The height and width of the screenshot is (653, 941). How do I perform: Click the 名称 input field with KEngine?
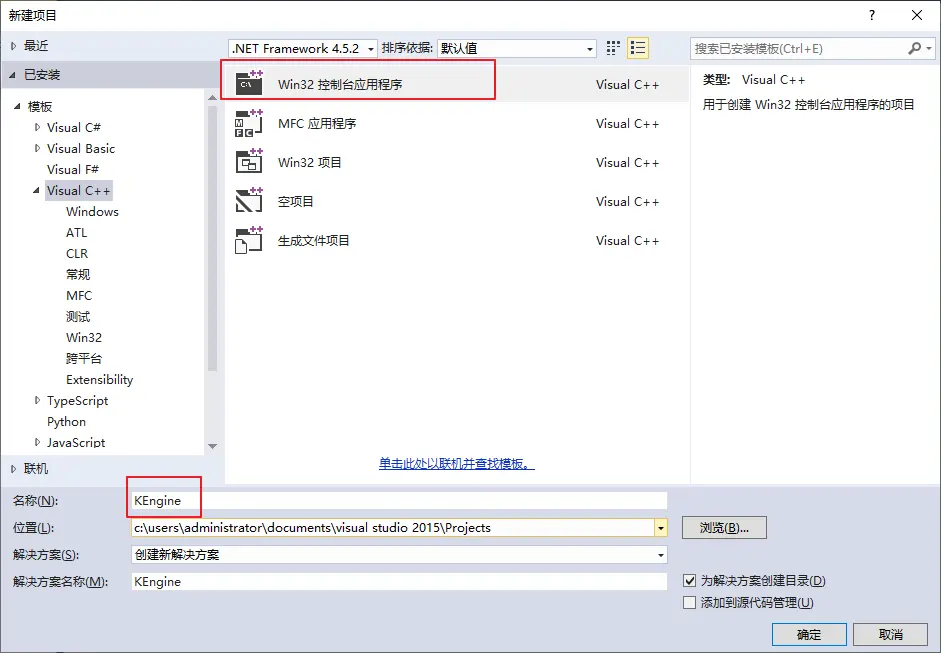coord(399,501)
